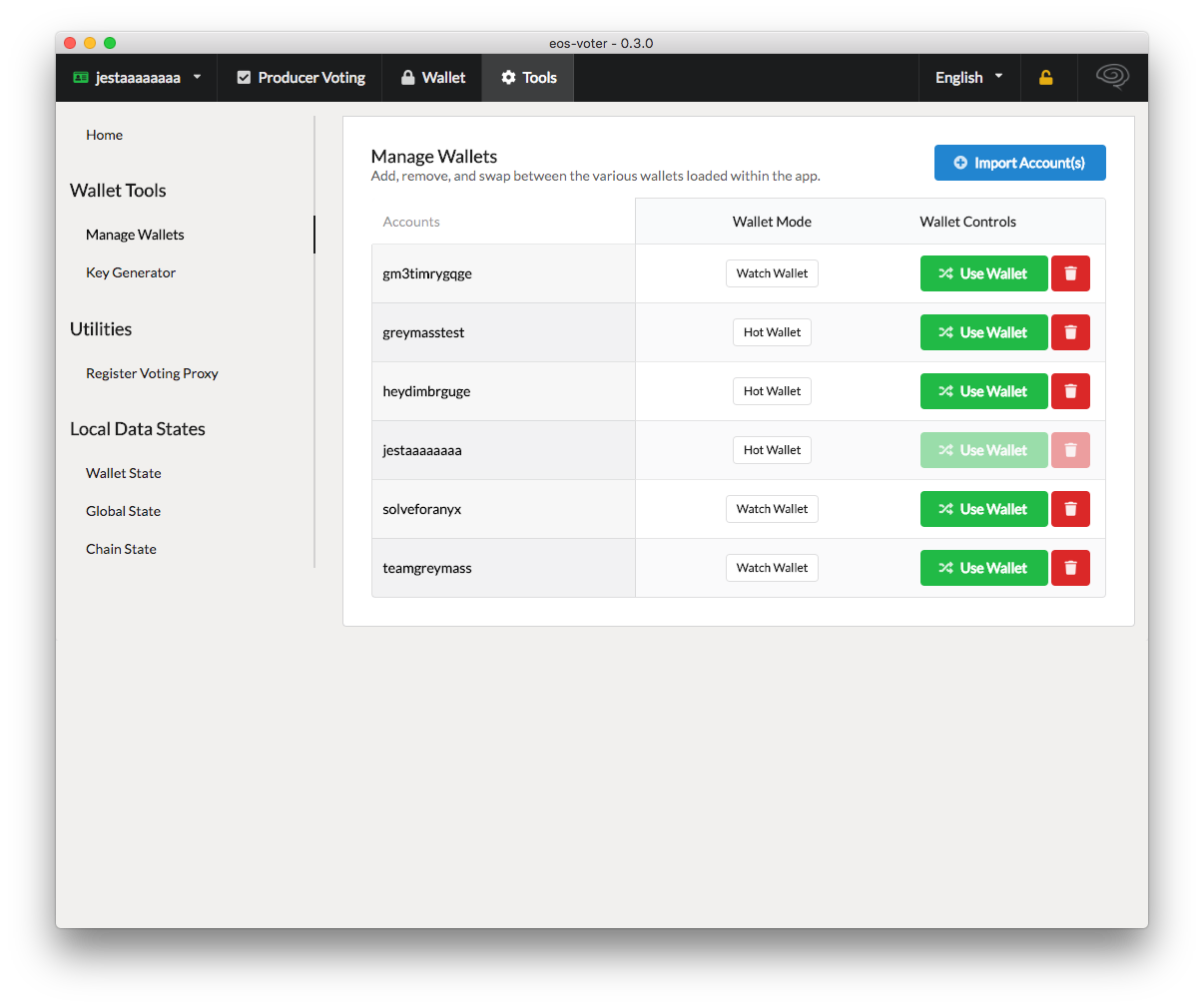The image size is (1204, 1008).
Task: Click the Wallet Controls column header
Action: pyautogui.click(x=967, y=222)
